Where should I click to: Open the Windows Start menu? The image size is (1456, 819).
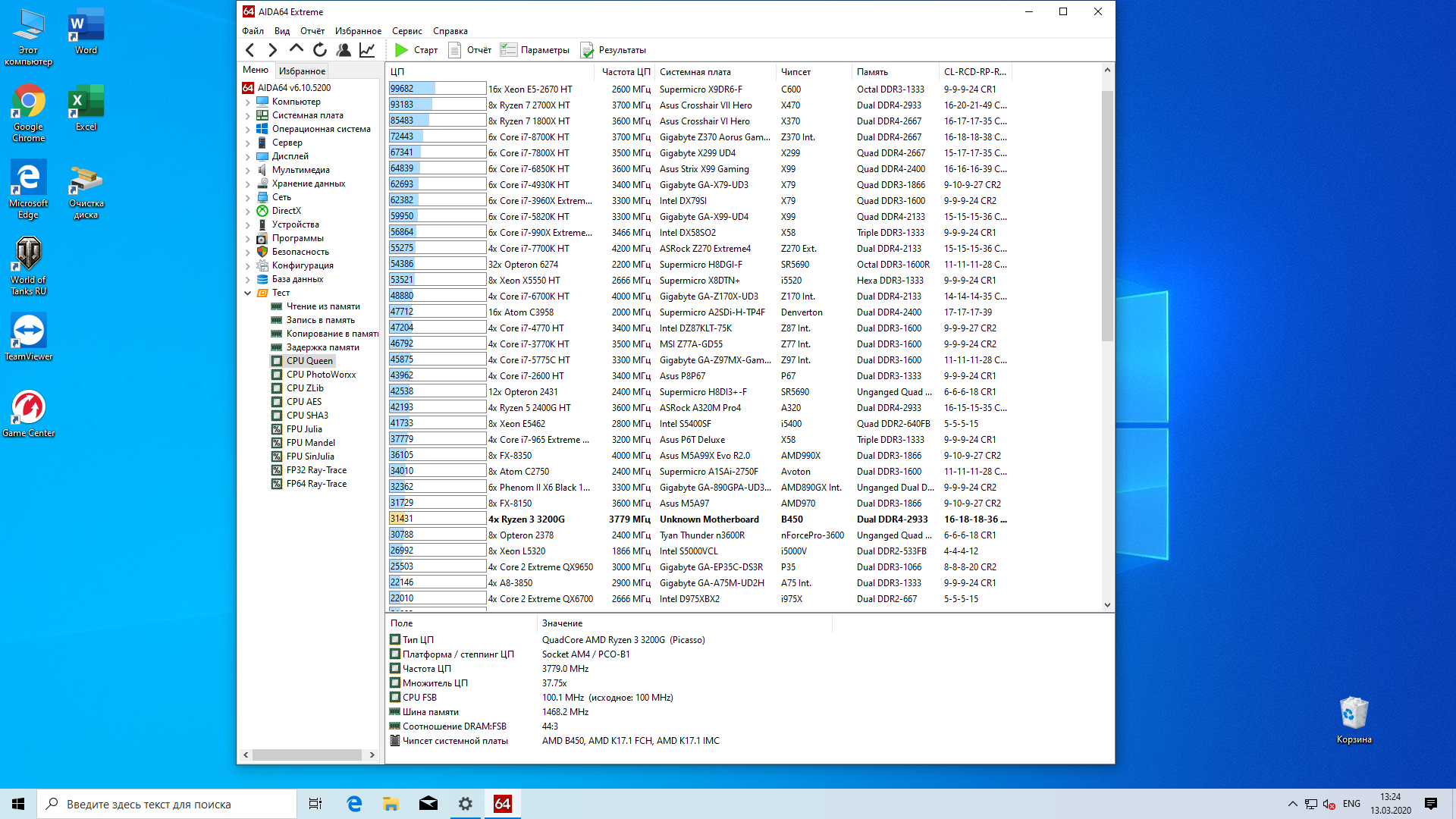(18, 804)
